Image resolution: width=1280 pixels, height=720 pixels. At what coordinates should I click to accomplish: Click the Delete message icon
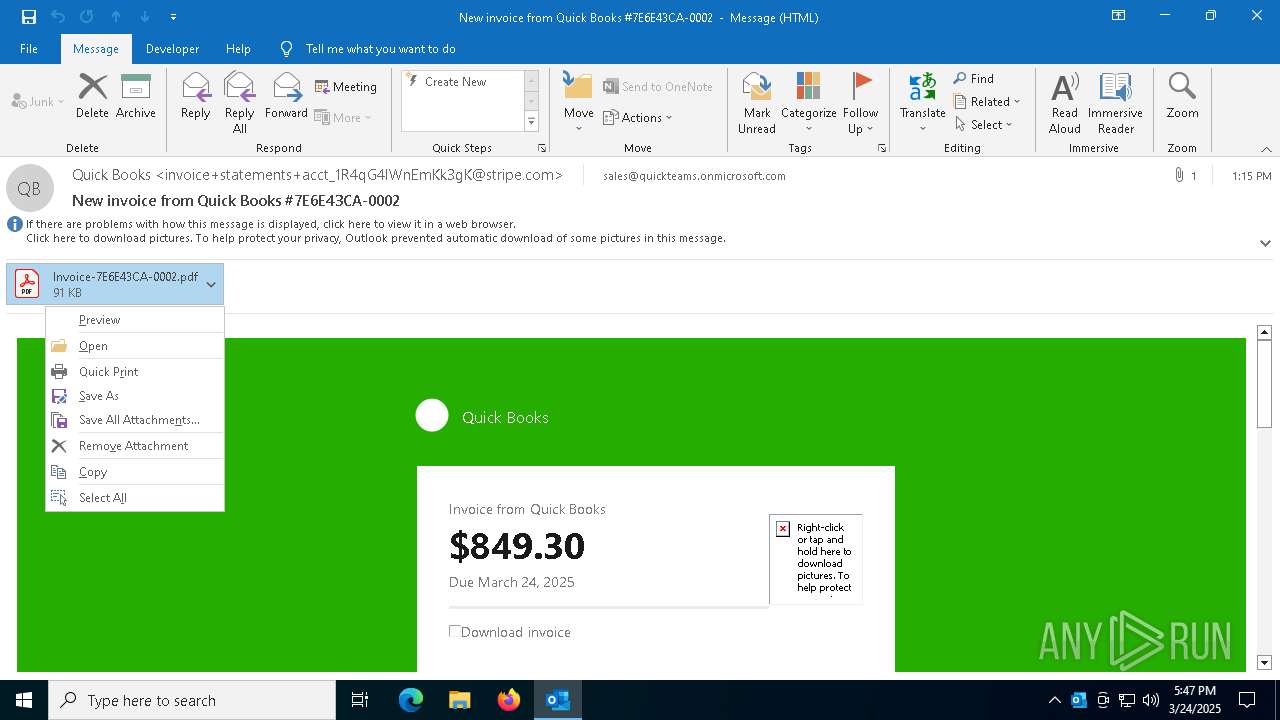92,96
